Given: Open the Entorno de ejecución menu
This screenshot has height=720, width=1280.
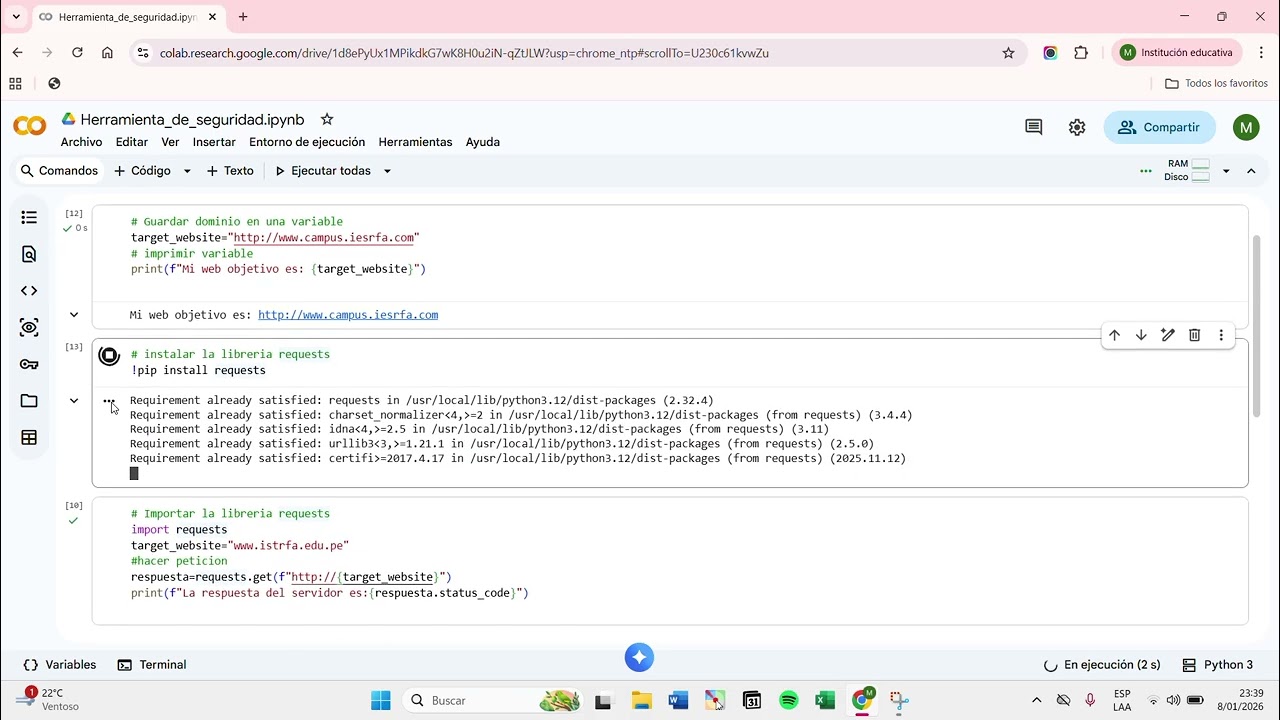Looking at the screenshot, I should (x=307, y=142).
